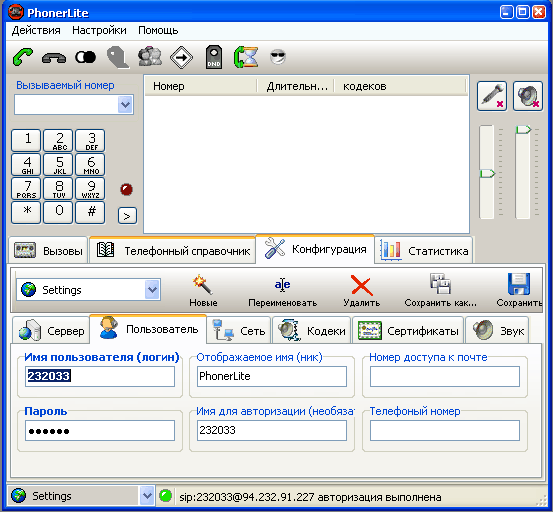This screenshot has height=512, width=553.
Task: Click the PhonerLite title bar logo icon
Action: tap(16, 12)
